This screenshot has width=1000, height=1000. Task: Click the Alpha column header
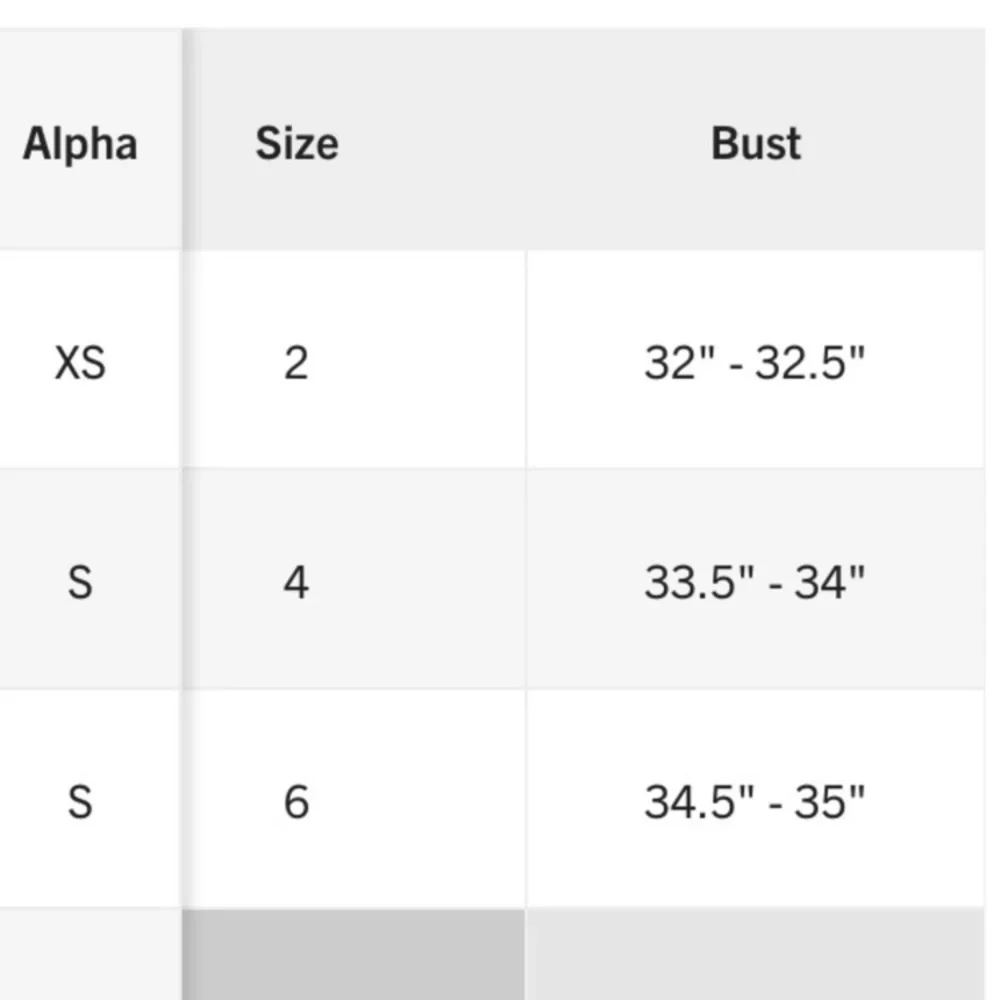tap(80, 144)
